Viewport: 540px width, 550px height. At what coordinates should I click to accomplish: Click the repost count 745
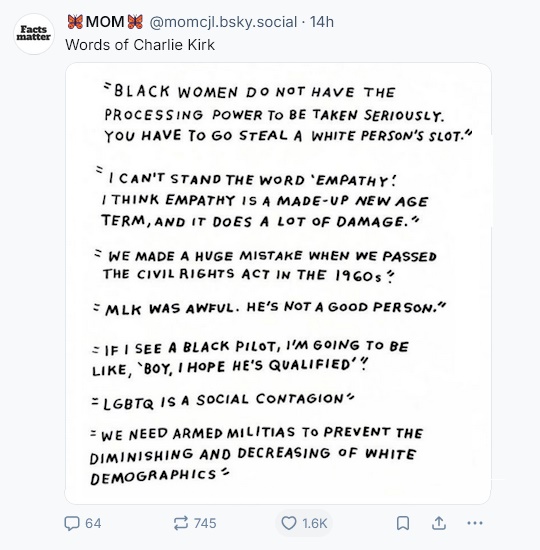[x=205, y=523]
